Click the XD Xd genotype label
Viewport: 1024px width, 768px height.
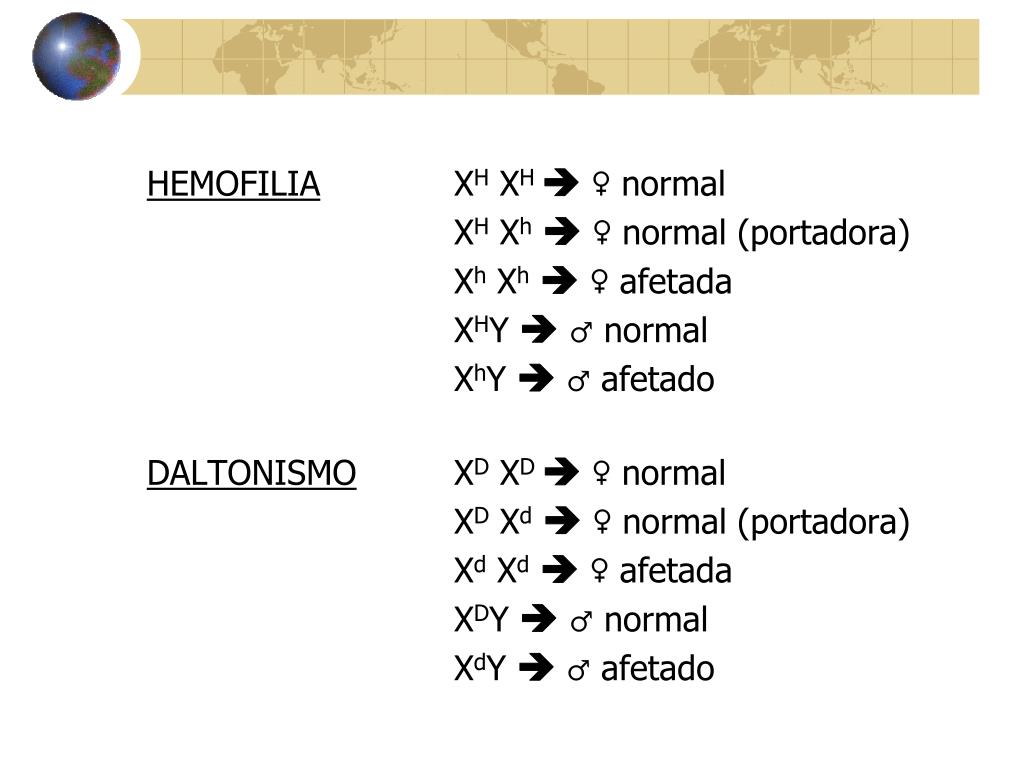coord(493,520)
